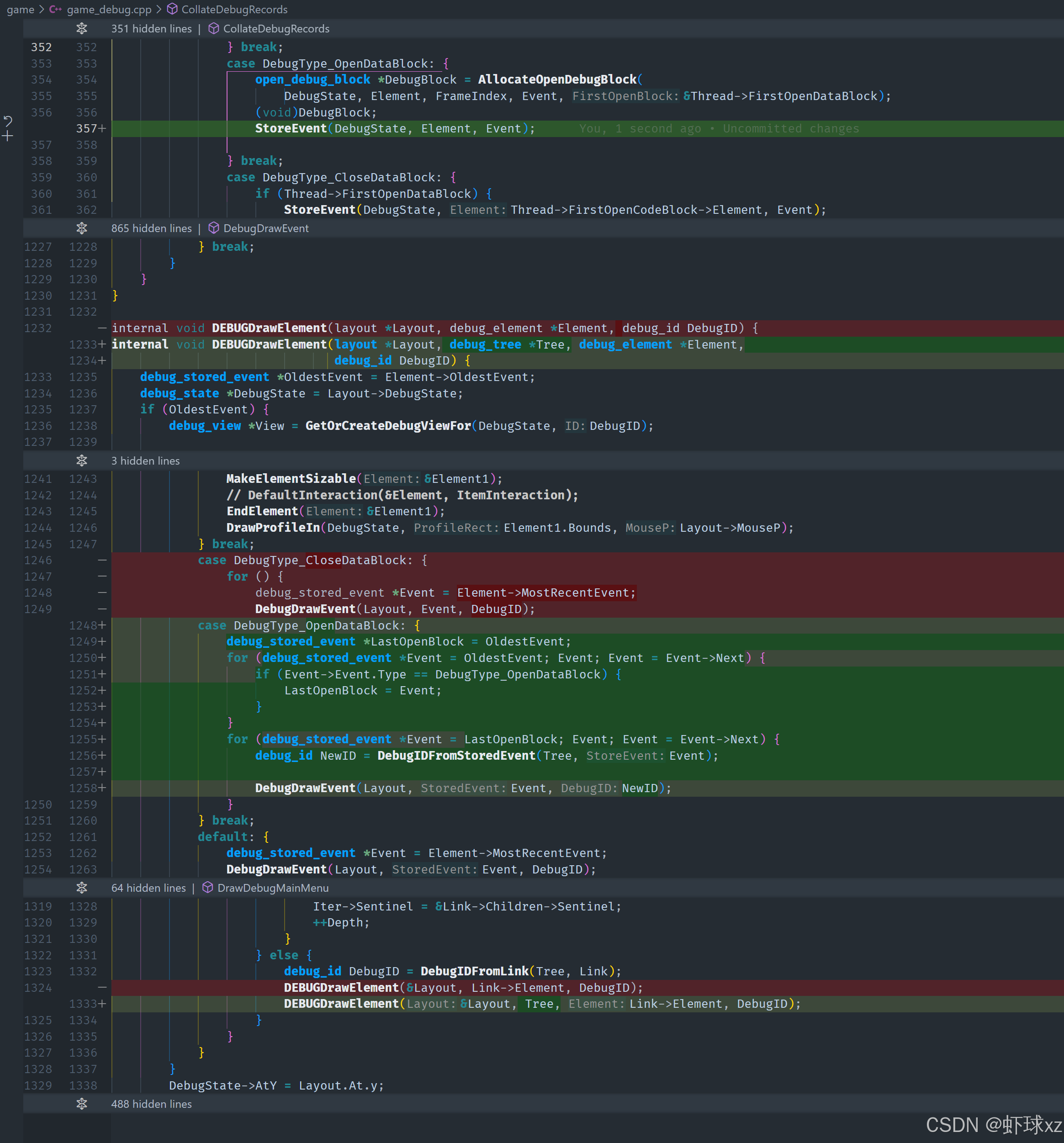Jump to DrawDebugMainMenu symbol link

[x=272, y=888]
